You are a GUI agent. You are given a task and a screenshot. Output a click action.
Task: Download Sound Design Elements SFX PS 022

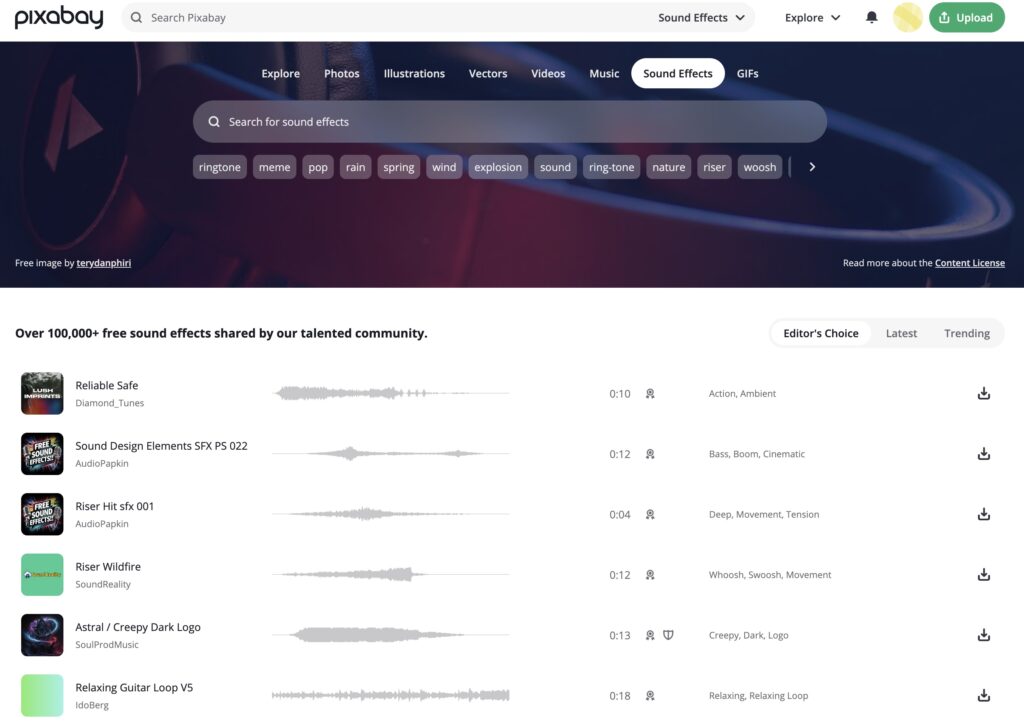pos(984,454)
